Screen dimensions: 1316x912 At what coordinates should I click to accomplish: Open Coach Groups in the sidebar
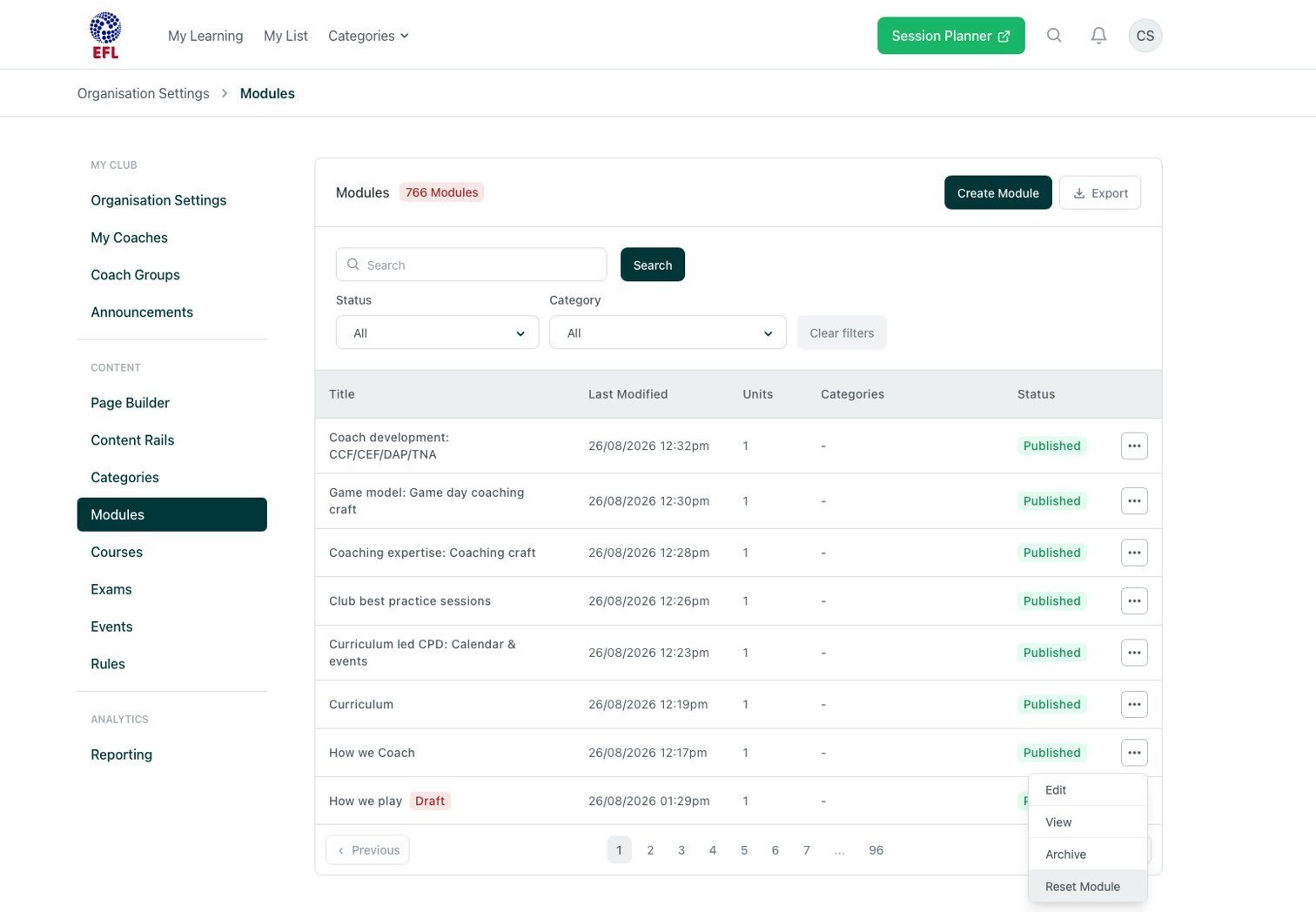(x=135, y=275)
